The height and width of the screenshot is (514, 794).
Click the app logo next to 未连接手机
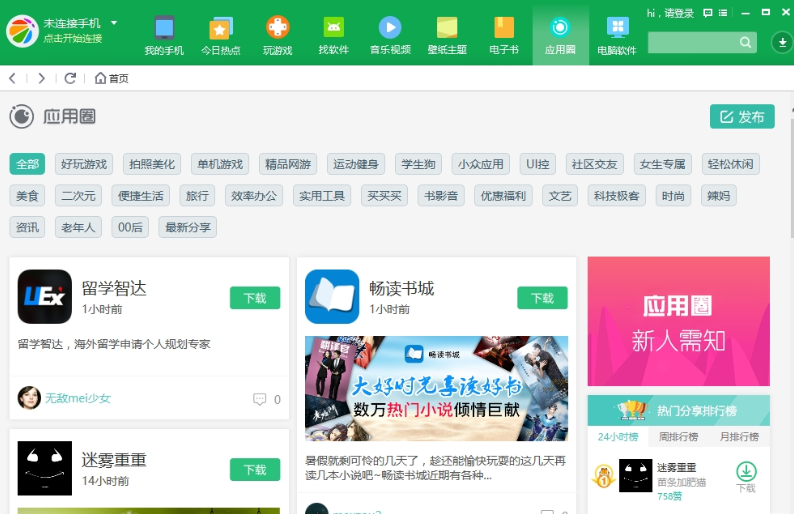click(x=22, y=31)
